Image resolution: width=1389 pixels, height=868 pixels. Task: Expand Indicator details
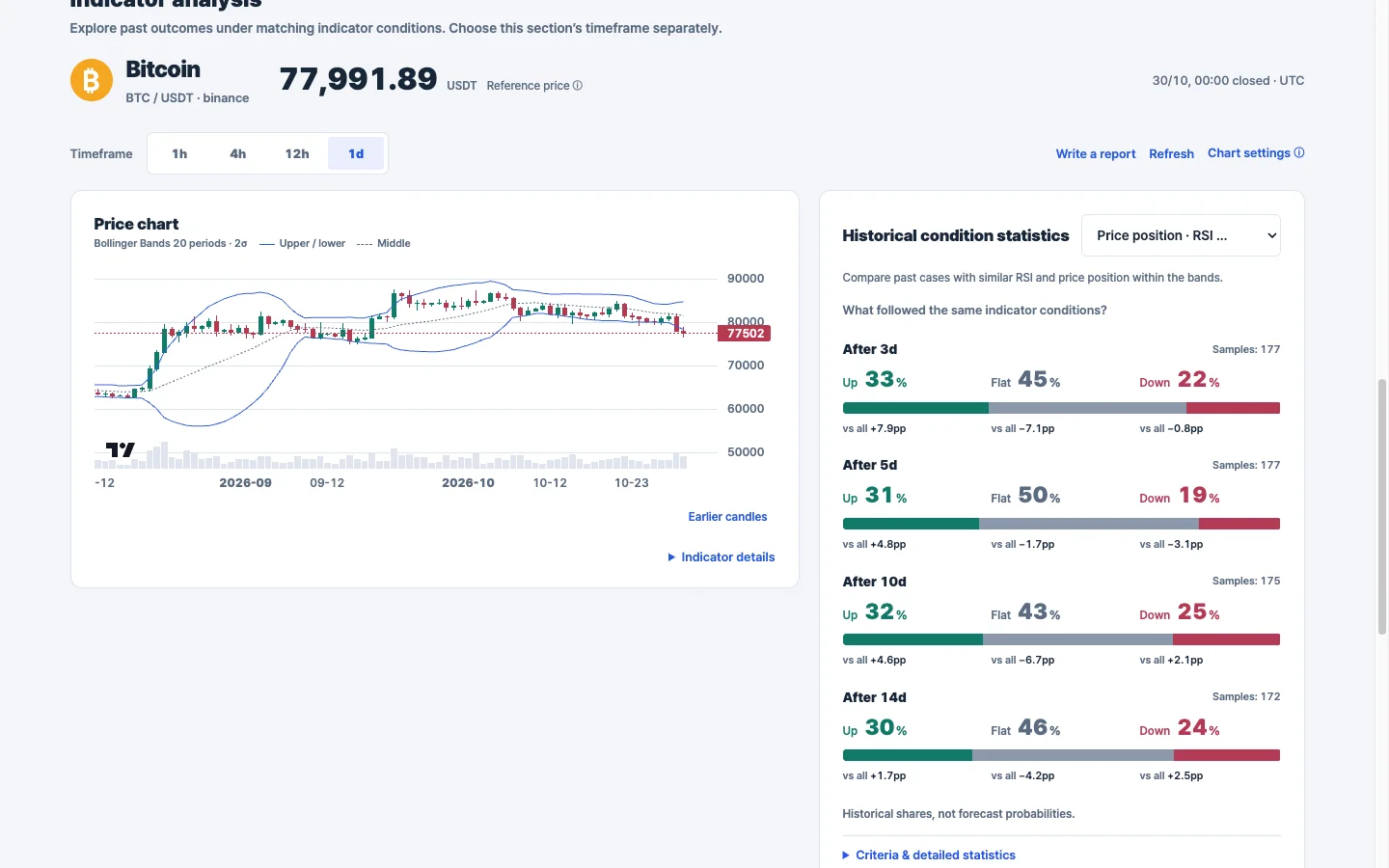click(x=722, y=557)
